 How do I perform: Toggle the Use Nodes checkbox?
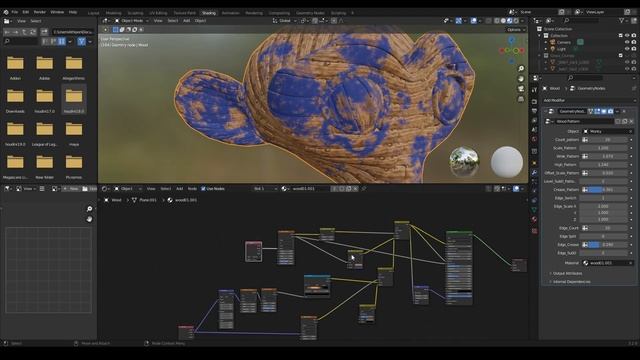[x=203, y=189]
